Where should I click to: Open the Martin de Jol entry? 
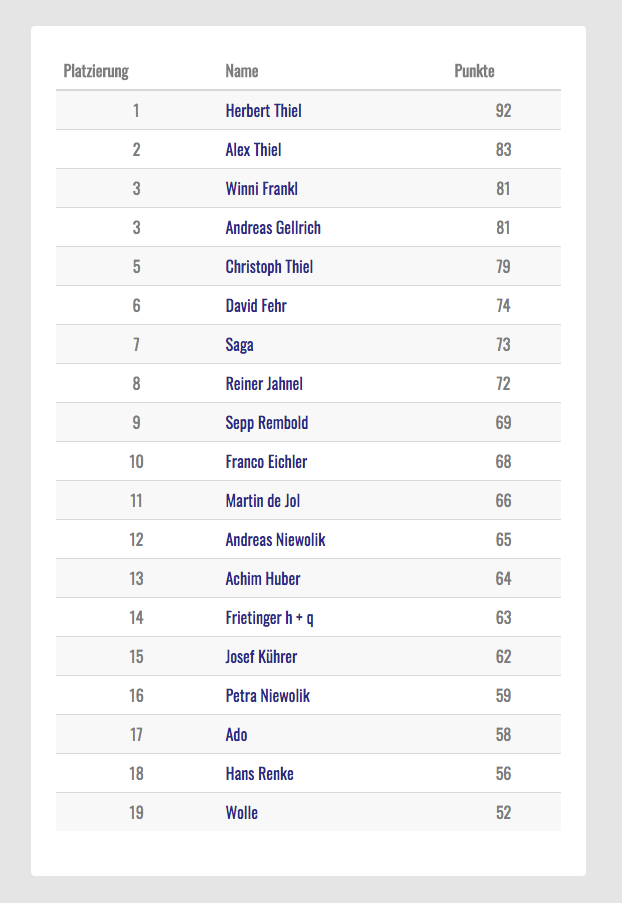point(262,501)
